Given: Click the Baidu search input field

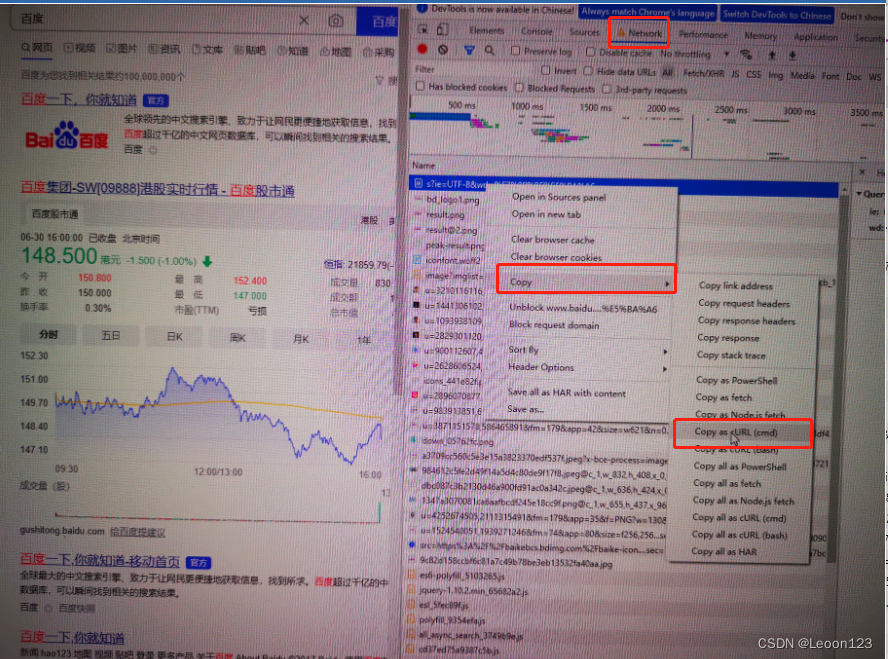Looking at the screenshot, I should coord(153,19).
